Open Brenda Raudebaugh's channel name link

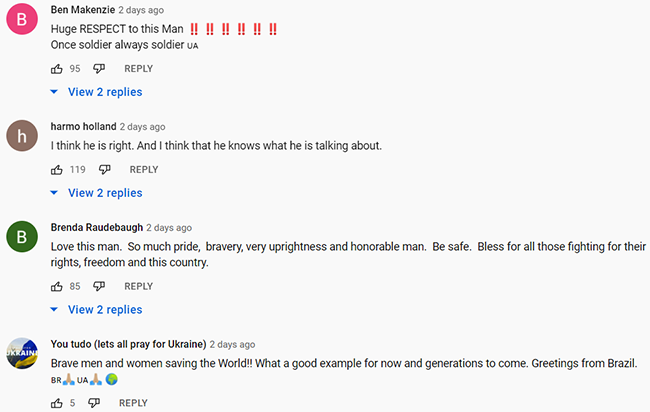[x=97, y=228]
